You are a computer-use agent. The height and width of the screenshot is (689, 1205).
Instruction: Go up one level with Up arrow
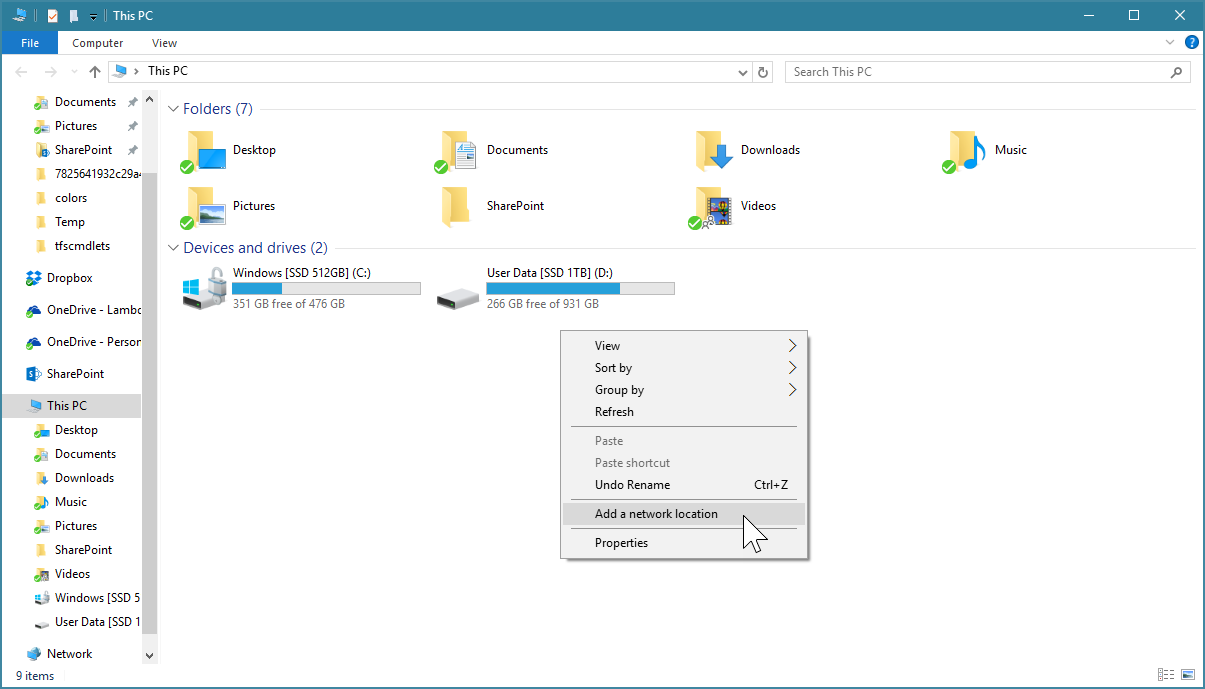[x=95, y=72]
